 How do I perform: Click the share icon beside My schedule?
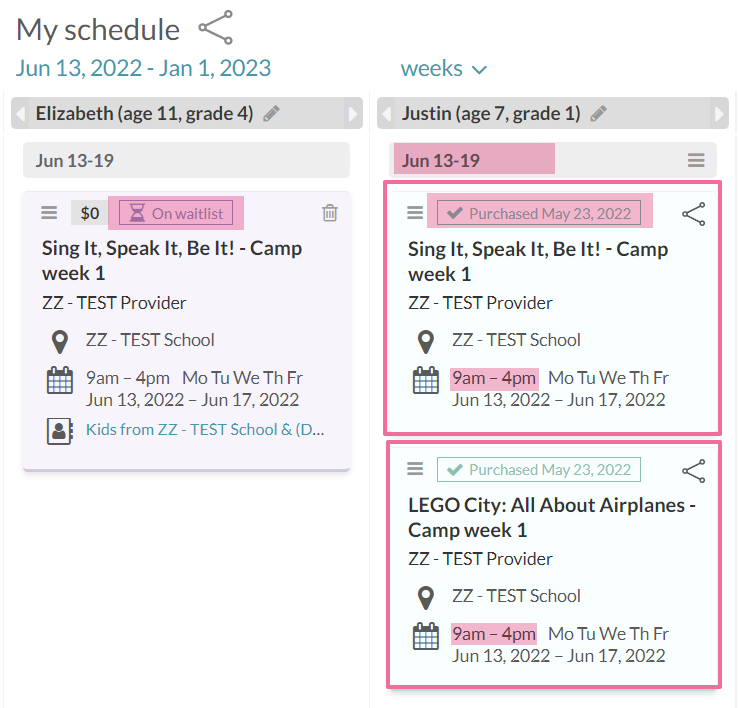click(215, 28)
